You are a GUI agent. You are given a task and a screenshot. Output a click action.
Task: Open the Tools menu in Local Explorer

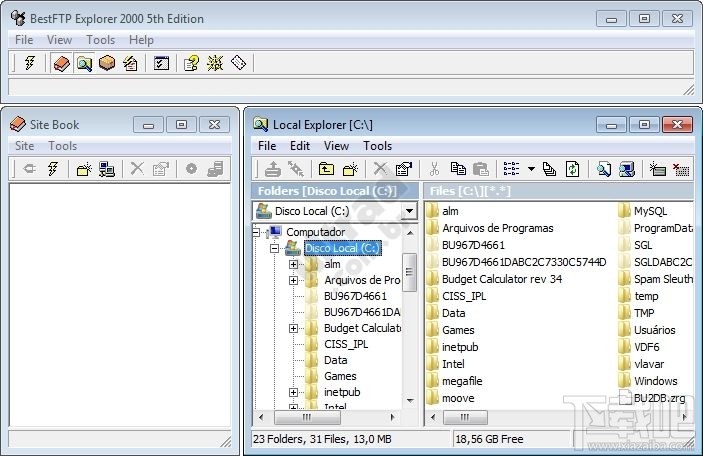[378, 146]
